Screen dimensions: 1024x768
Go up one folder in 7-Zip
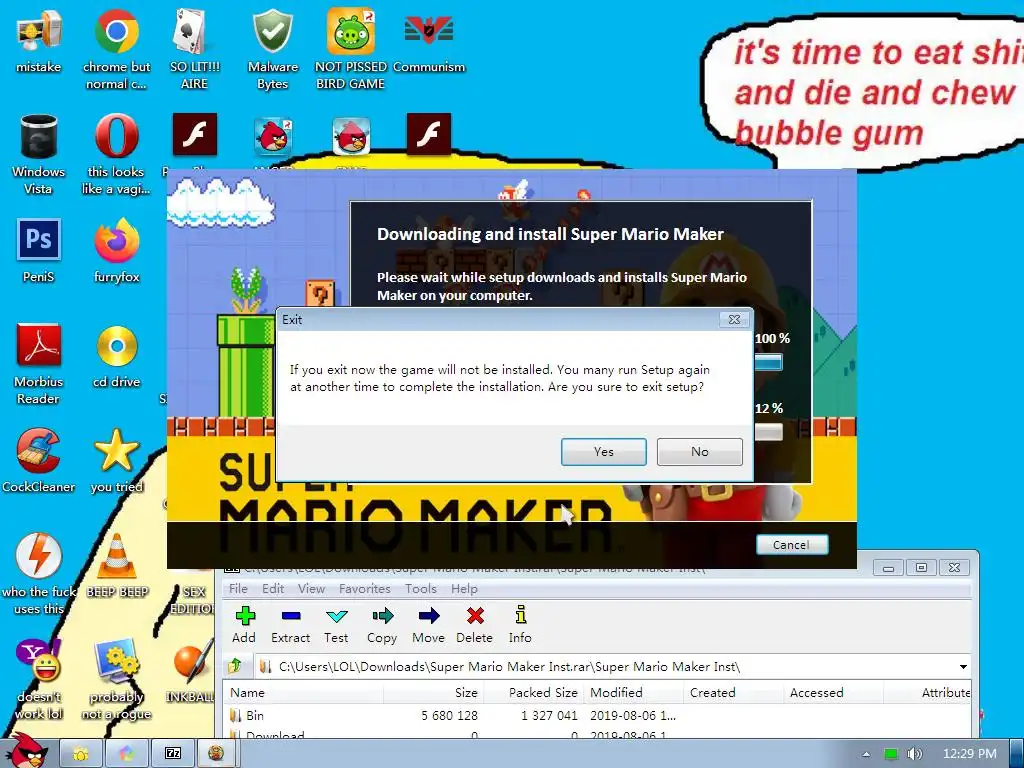point(236,666)
